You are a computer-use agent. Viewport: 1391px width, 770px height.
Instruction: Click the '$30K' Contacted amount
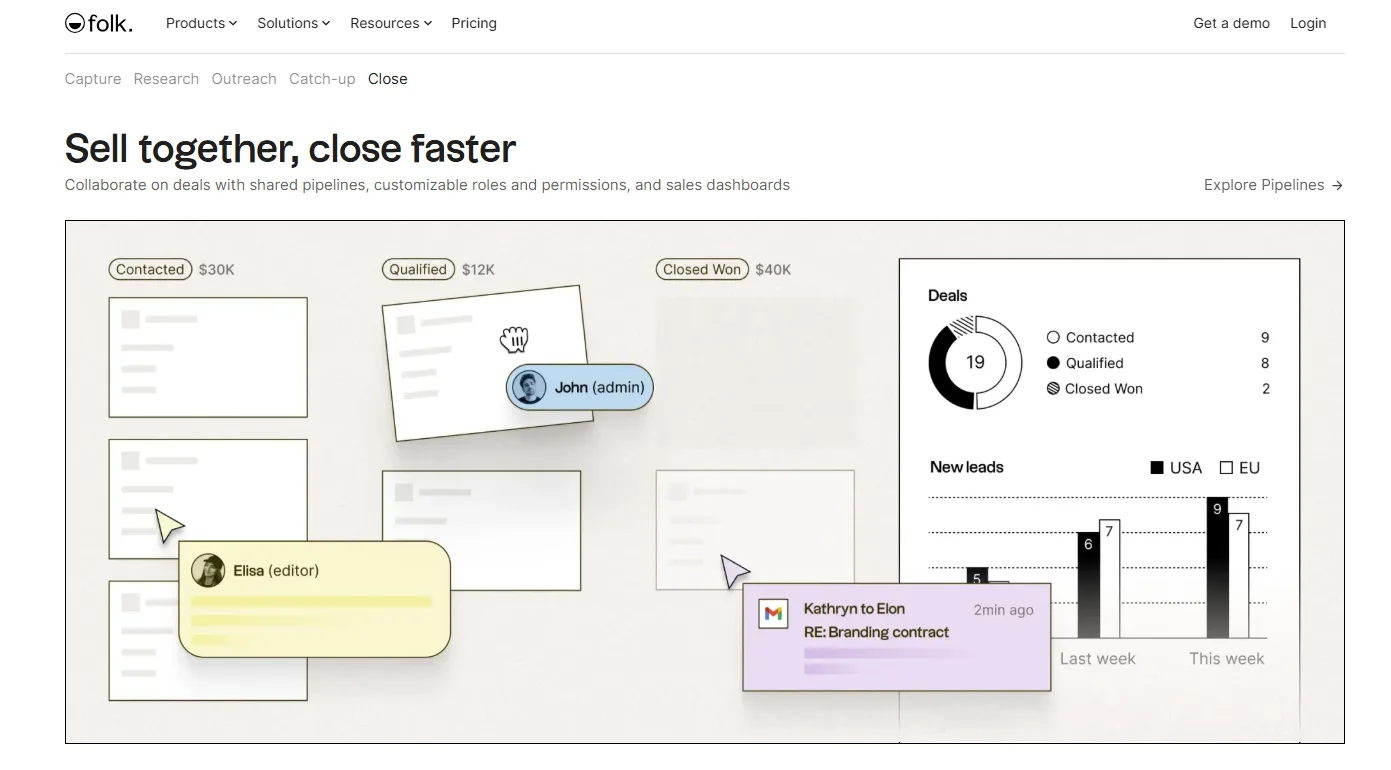coord(217,269)
